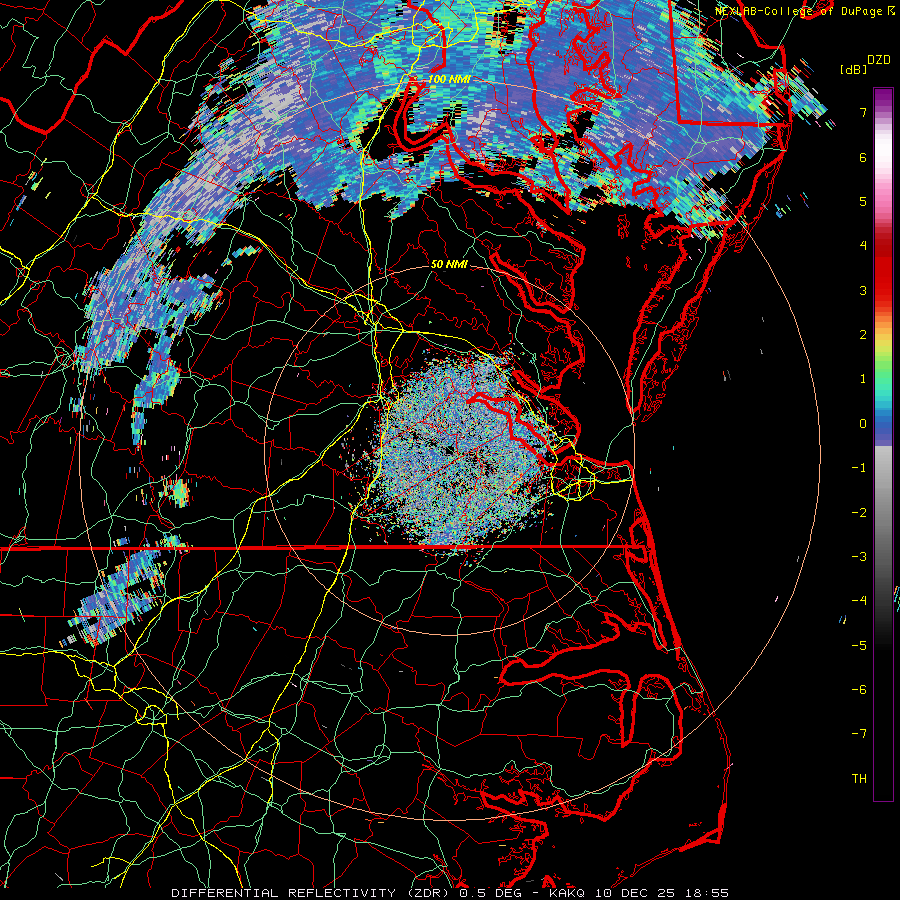Click the DZD legend title
900x900 pixels.
[878, 60]
